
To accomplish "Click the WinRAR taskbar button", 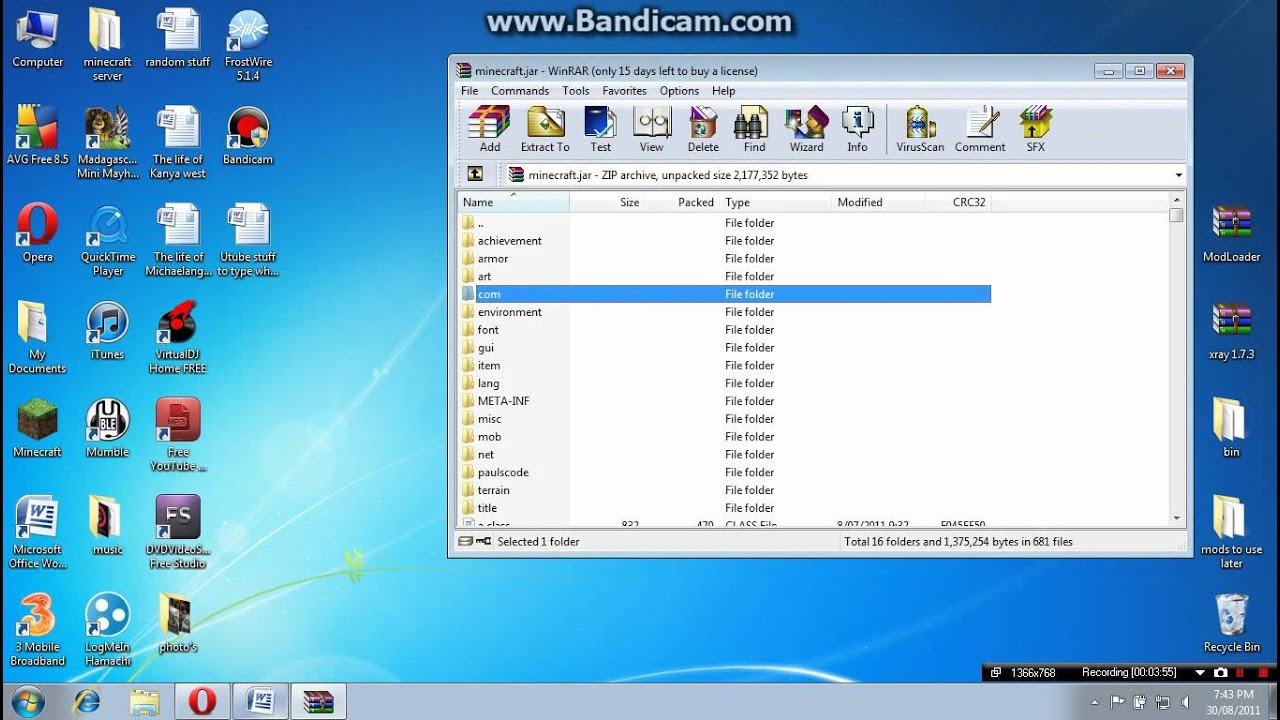I will point(318,701).
